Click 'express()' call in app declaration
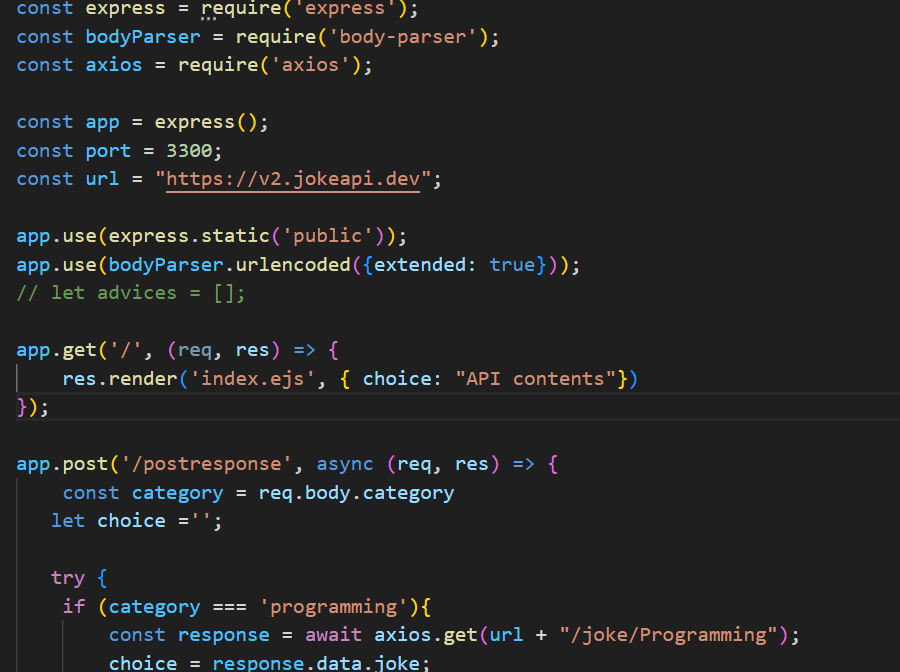This screenshot has width=900, height=672. point(206,122)
